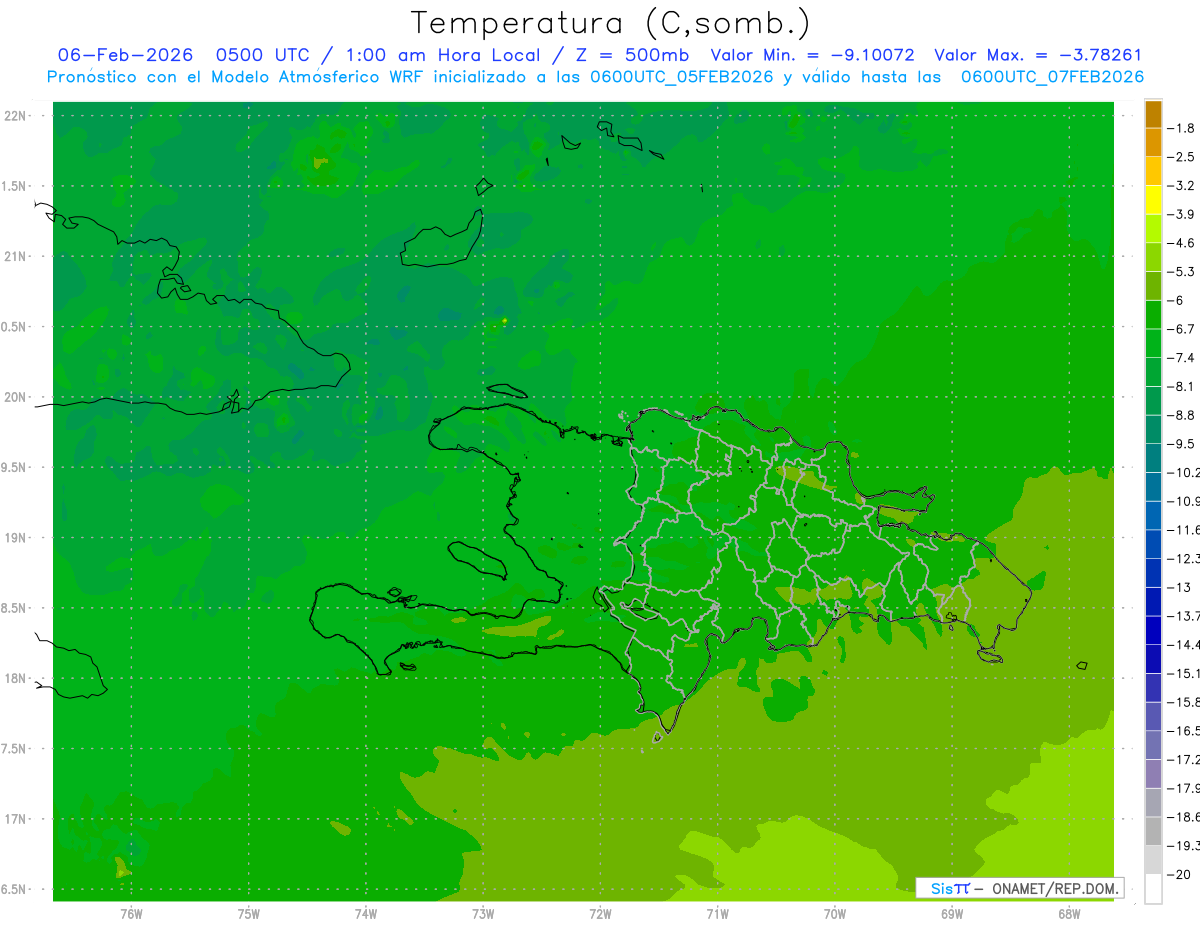Click the initialization time "0600UTC_05FEB2026"

(682, 77)
